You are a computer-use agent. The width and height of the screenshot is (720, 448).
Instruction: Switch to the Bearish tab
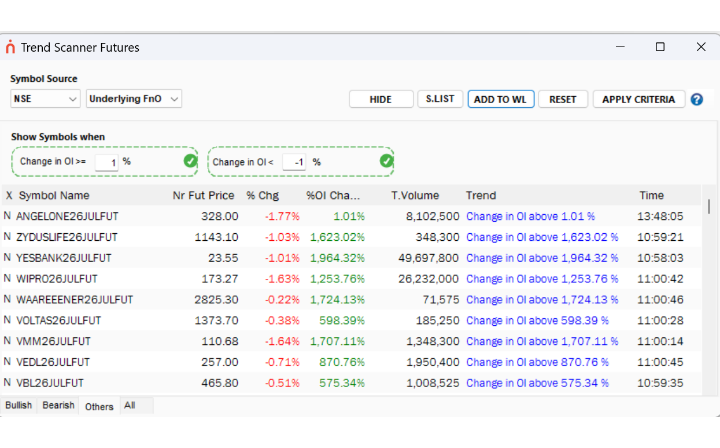58,405
